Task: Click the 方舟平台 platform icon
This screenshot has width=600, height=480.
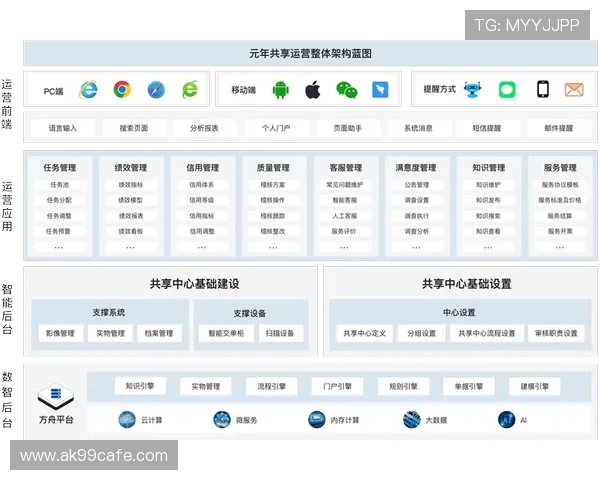Action: (56, 397)
